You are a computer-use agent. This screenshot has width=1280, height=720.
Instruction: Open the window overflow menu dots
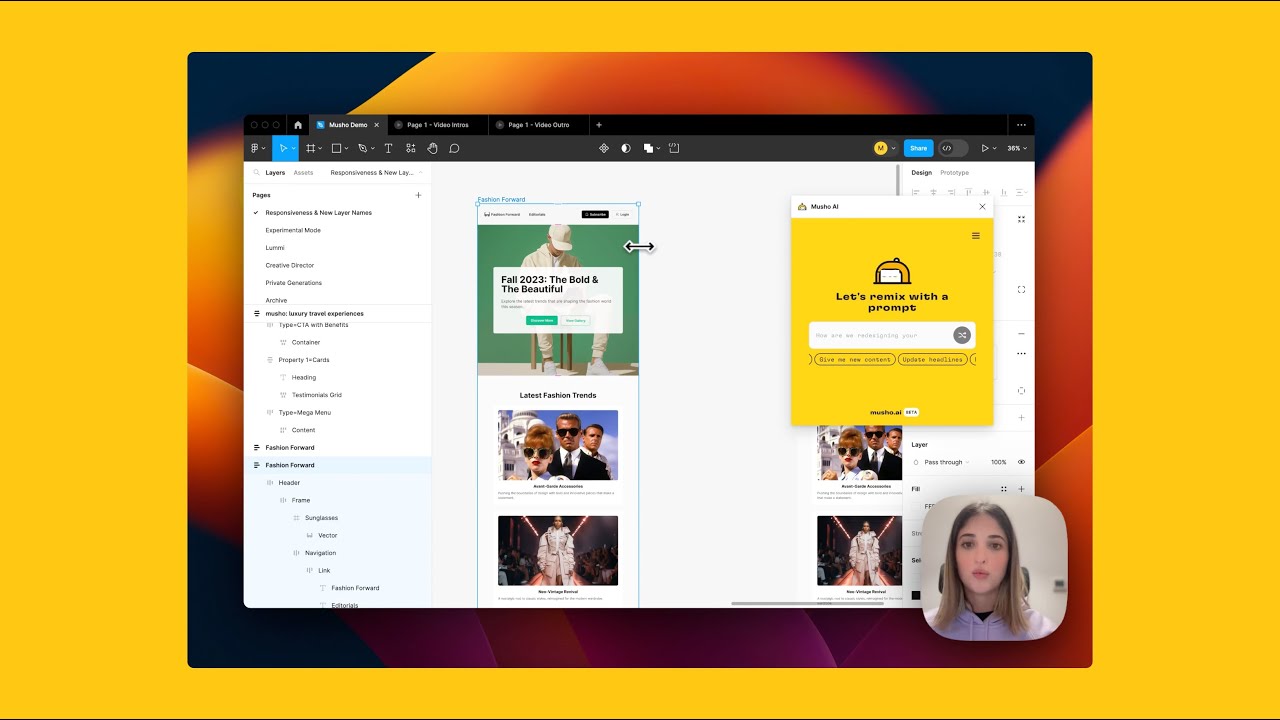pyautogui.click(x=1021, y=125)
